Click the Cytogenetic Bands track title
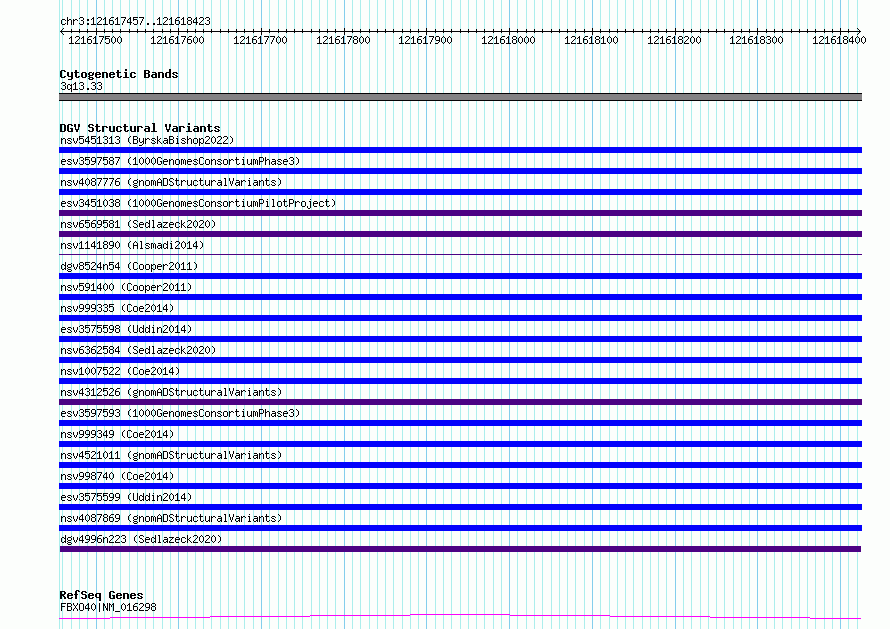 (x=119, y=74)
